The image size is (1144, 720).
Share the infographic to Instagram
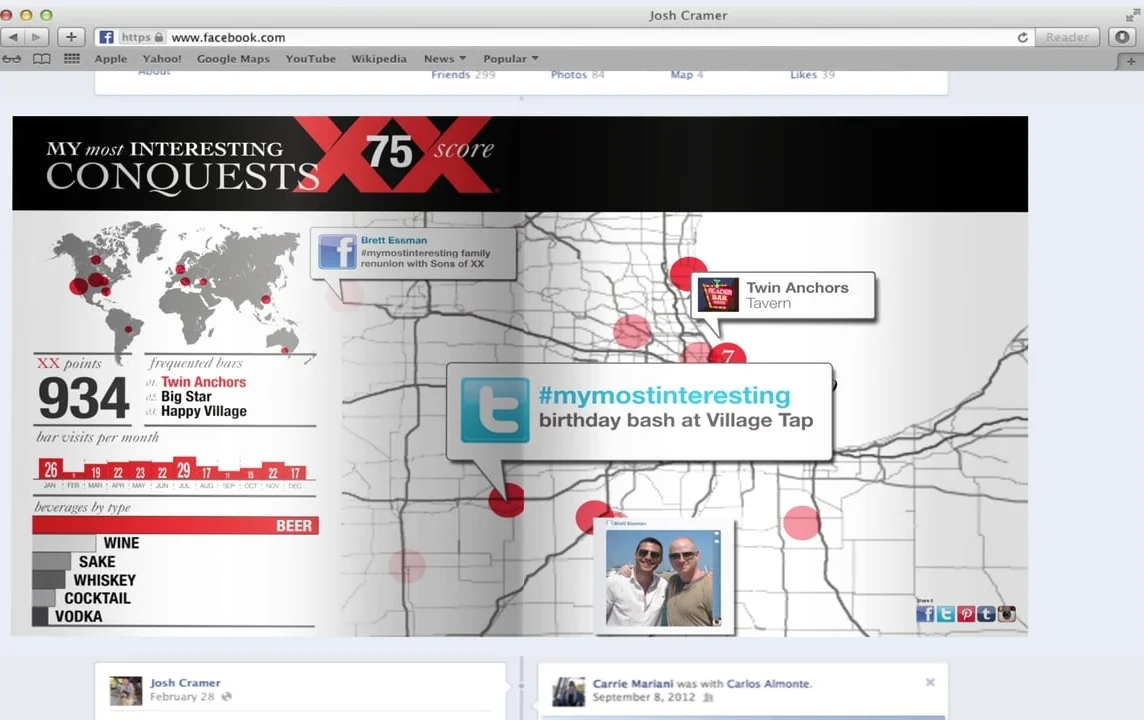(x=1006, y=614)
